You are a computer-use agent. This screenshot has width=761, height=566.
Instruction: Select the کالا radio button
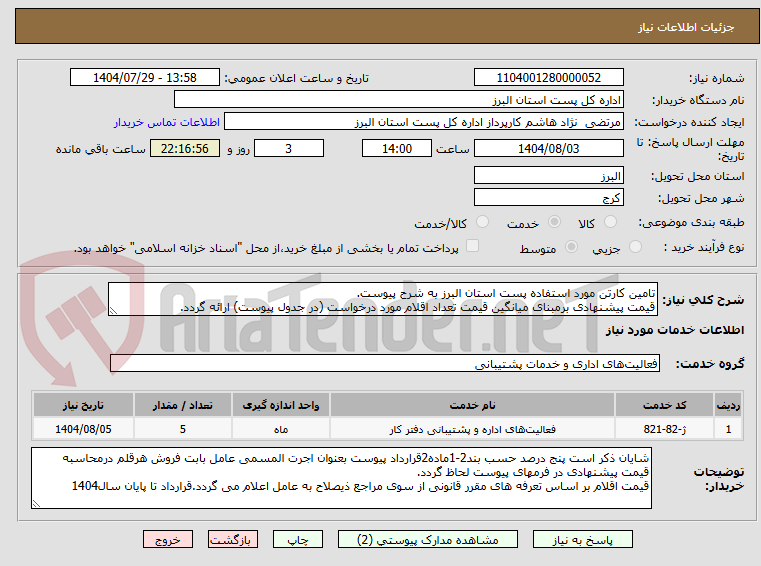[x=610, y=222]
